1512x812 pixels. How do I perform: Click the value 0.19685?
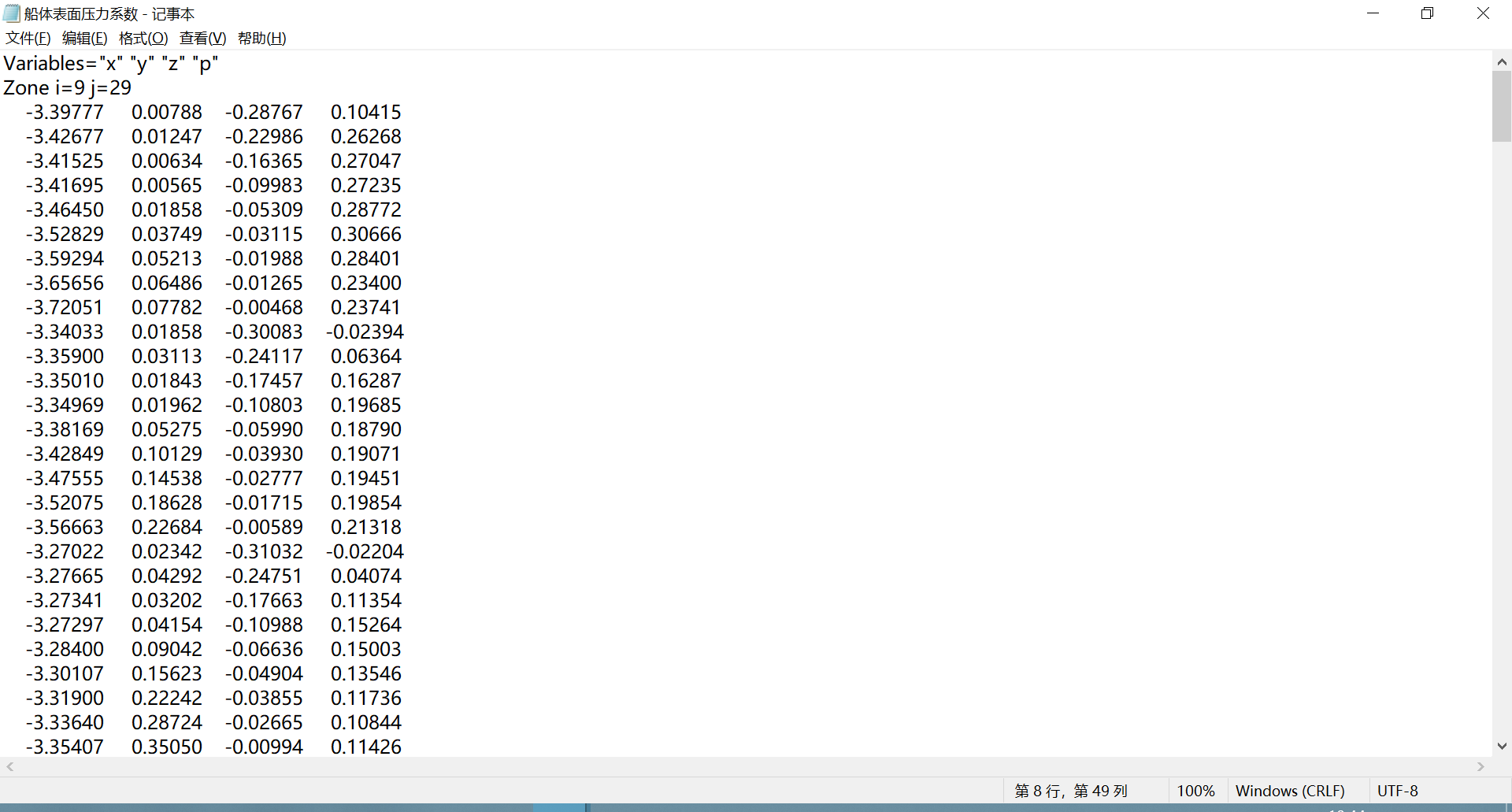click(366, 406)
